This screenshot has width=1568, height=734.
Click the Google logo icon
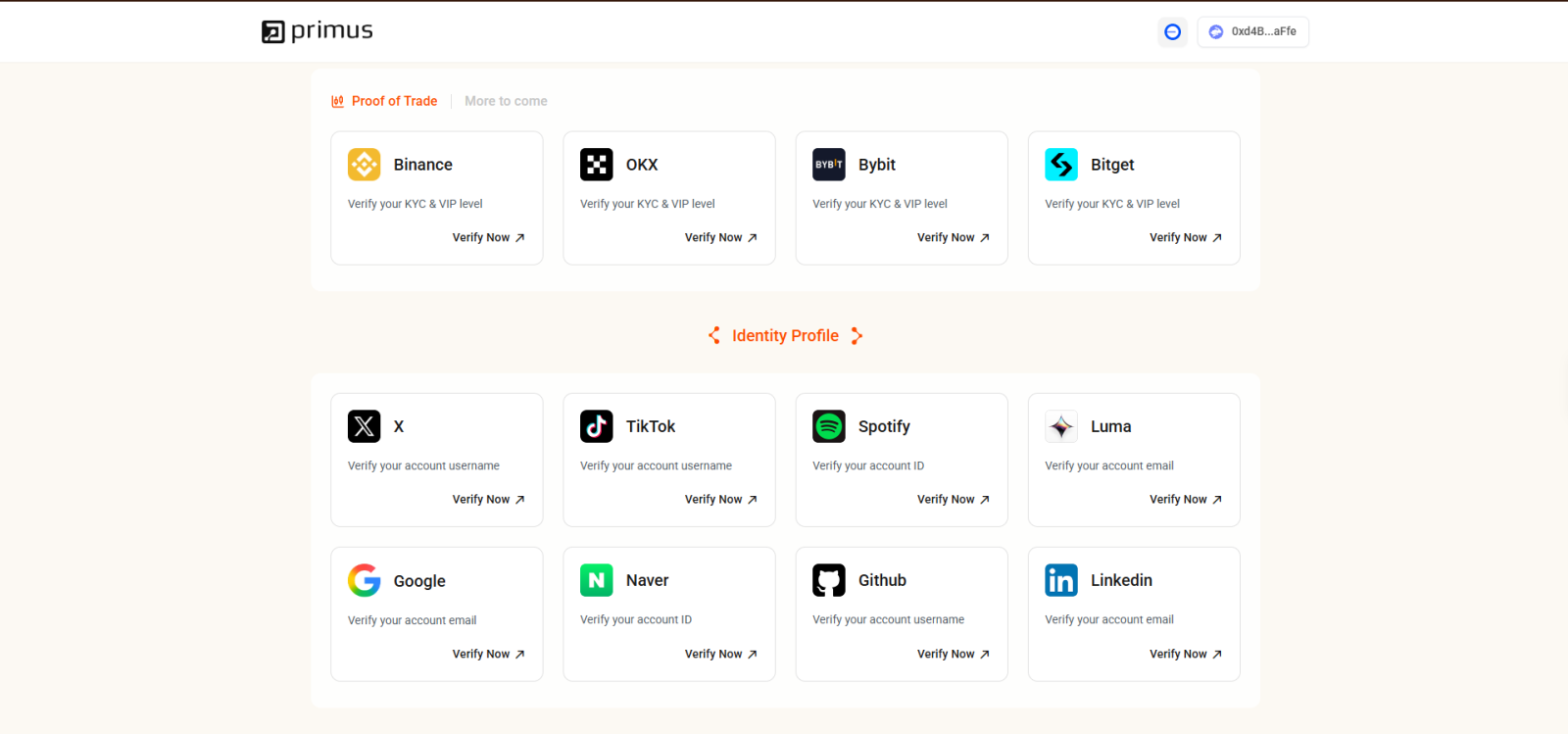(x=364, y=580)
